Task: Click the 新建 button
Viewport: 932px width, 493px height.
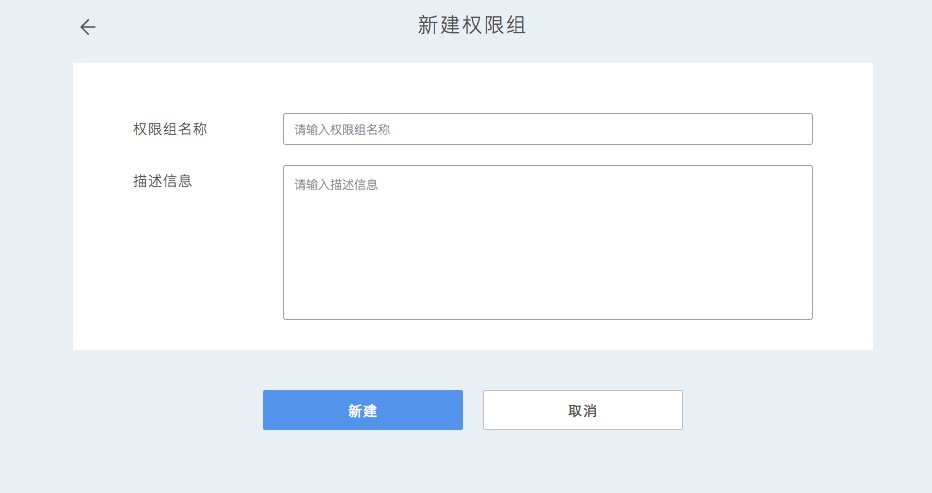Action: (362, 410)
